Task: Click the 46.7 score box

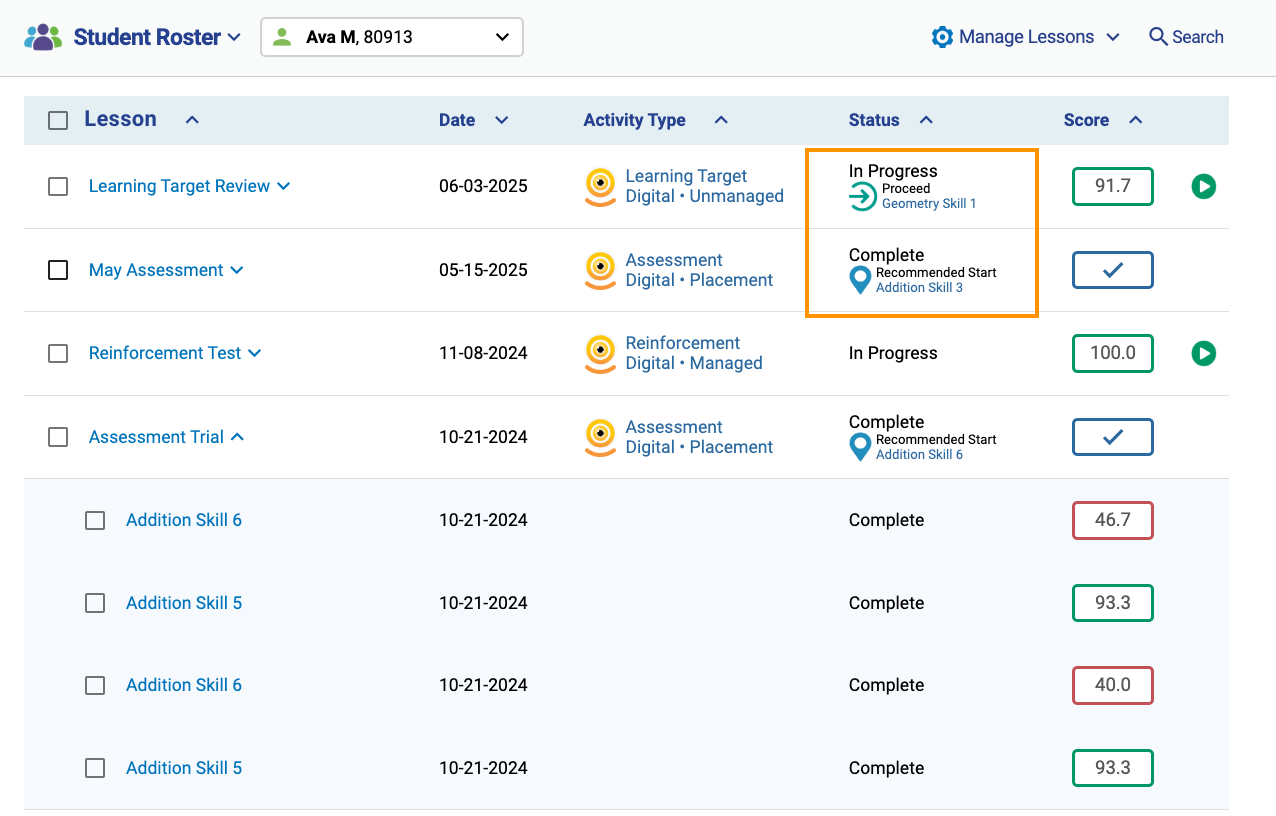Action: pyautogui.click(x=1113, y=520)
